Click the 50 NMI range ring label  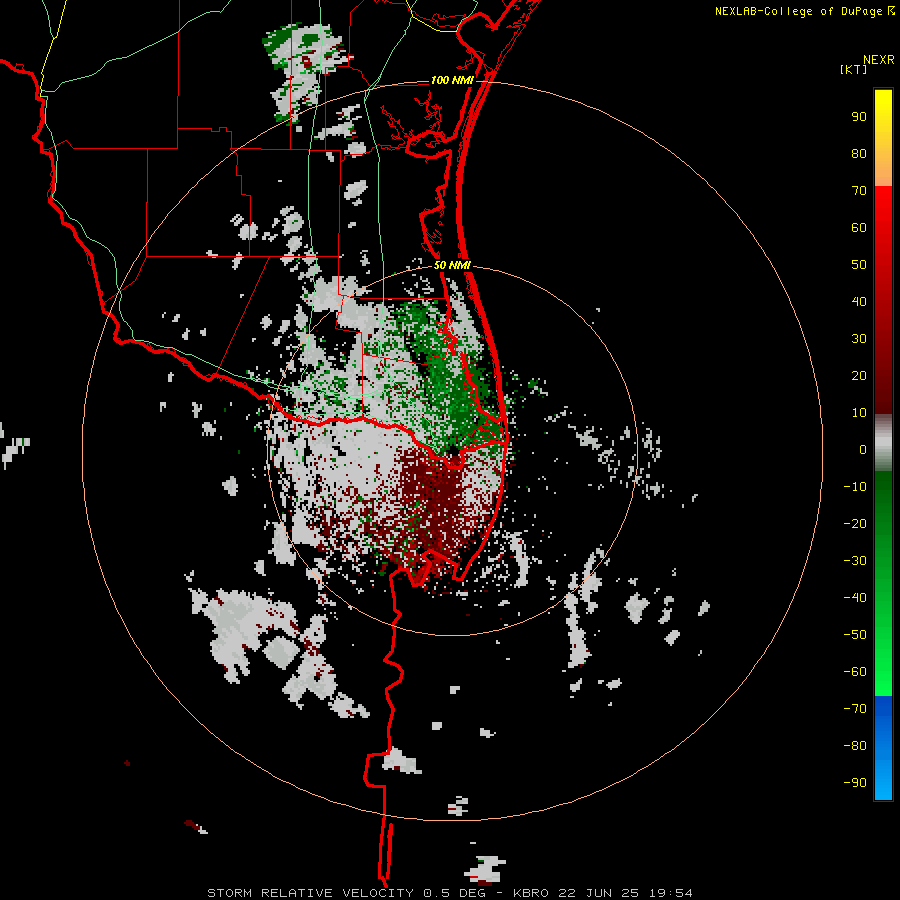[452, 265]
